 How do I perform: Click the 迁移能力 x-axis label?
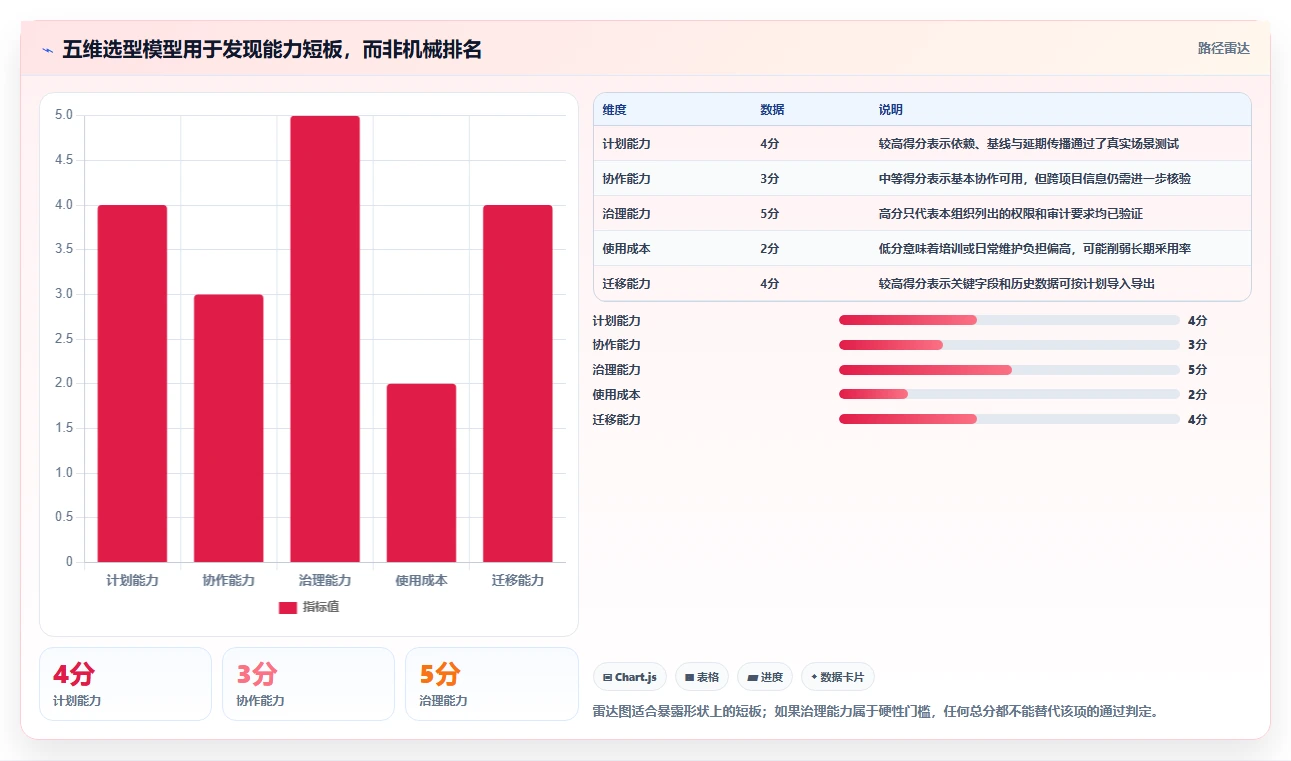coord(518,580)
